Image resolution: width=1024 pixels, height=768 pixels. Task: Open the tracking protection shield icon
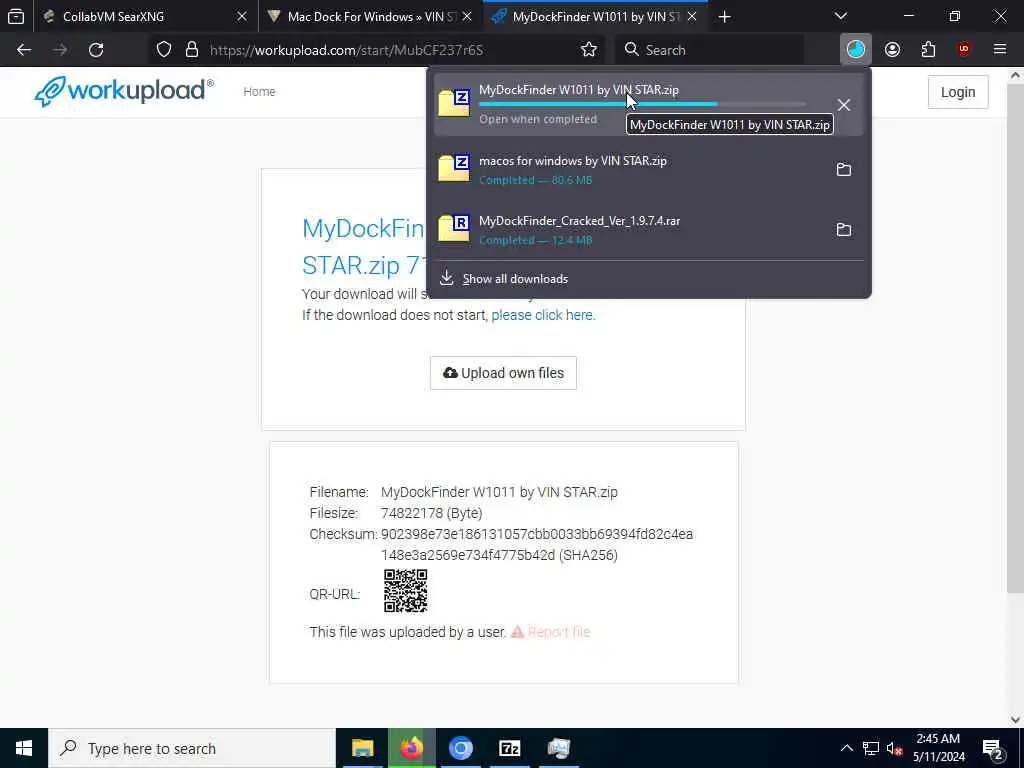click(164, 50)
